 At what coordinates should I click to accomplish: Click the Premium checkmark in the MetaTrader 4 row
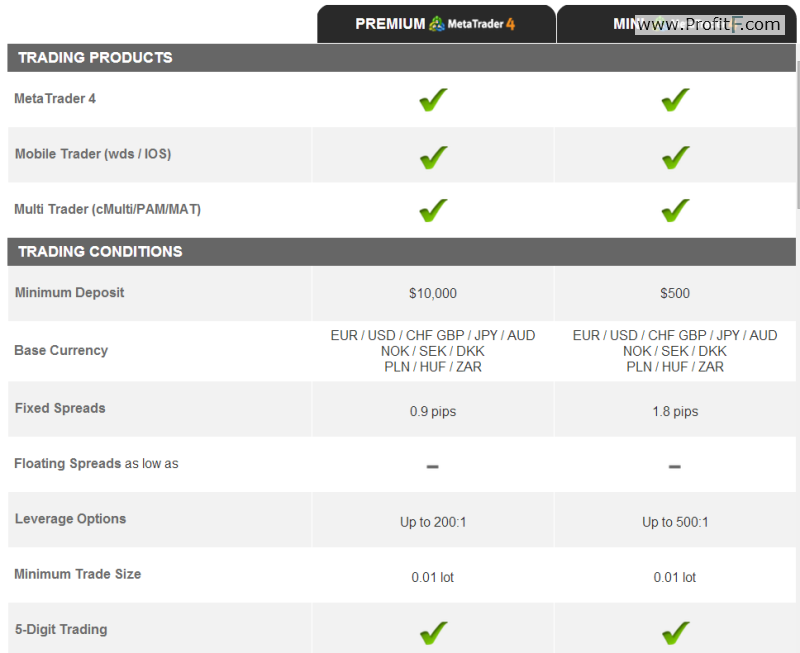tap(433, 99)
